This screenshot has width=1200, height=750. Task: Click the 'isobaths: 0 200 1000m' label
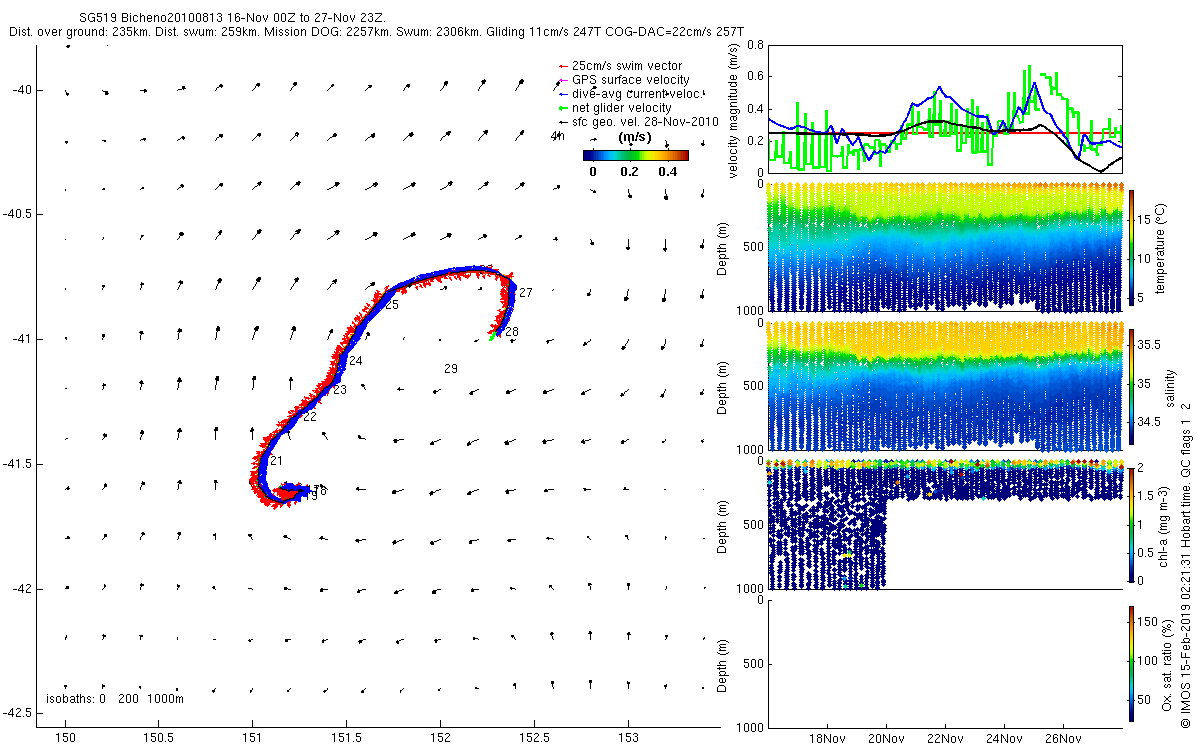(115, 698)
